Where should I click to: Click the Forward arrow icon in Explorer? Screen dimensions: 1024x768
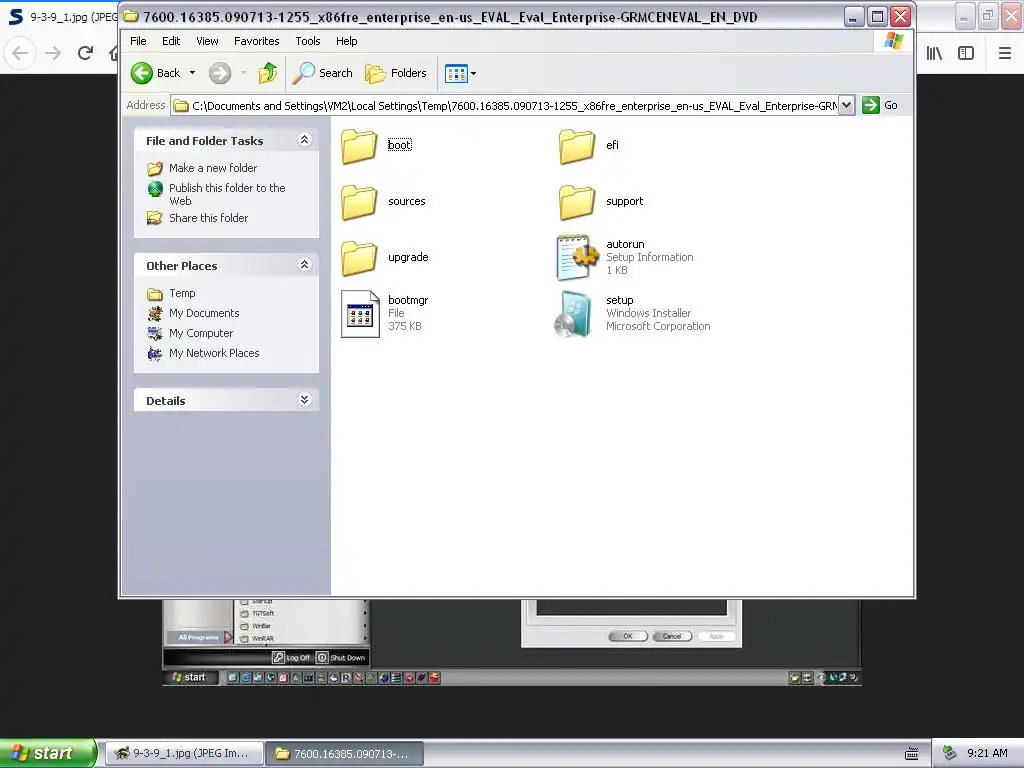[x=220, y=73]
